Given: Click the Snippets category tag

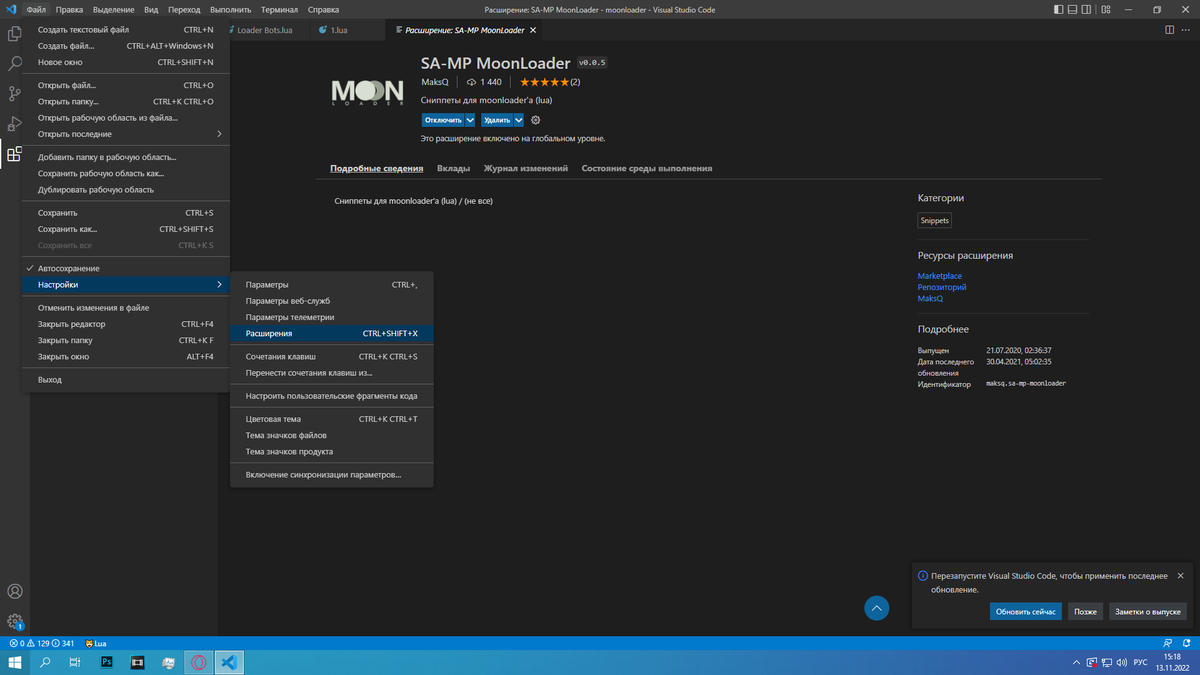Looking at the screenshot, I should point(935,221).
